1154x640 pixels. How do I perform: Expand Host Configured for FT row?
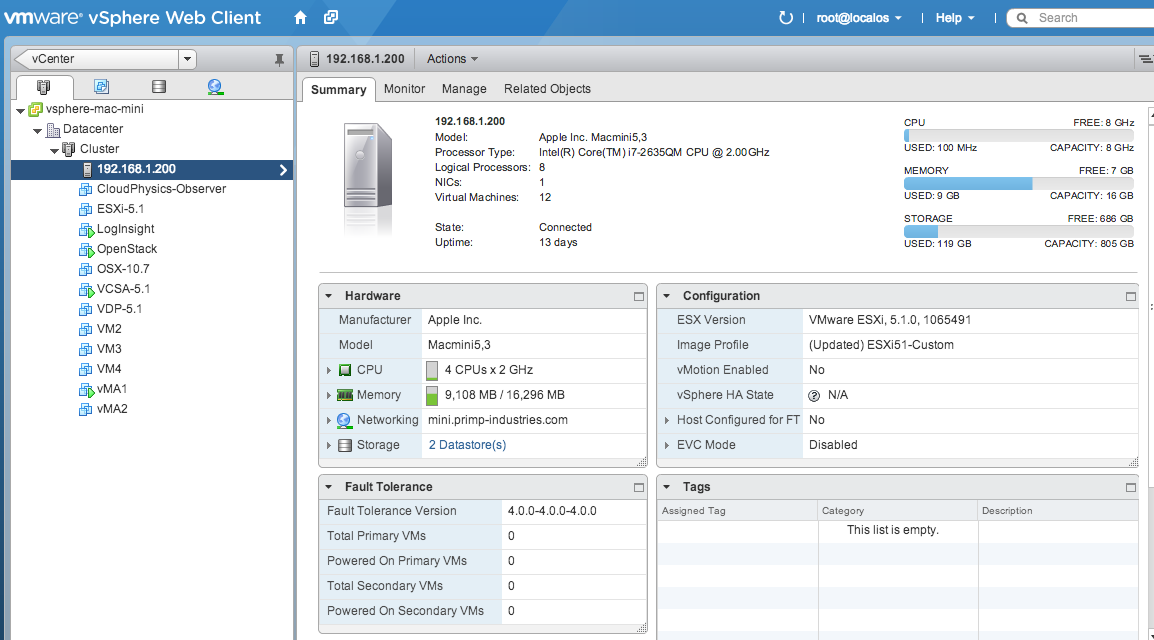click(667, 420)
